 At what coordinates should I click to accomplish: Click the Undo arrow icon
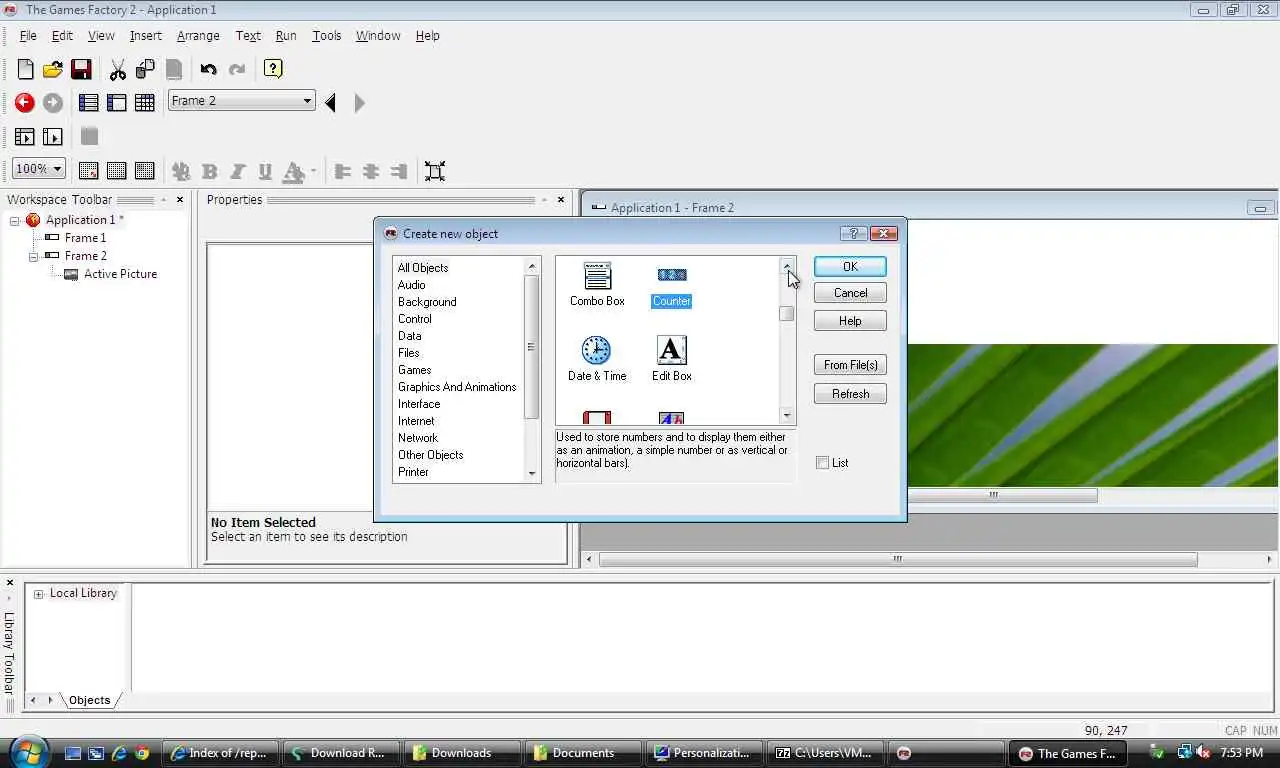pyautogui.click(x=208, y=69)
